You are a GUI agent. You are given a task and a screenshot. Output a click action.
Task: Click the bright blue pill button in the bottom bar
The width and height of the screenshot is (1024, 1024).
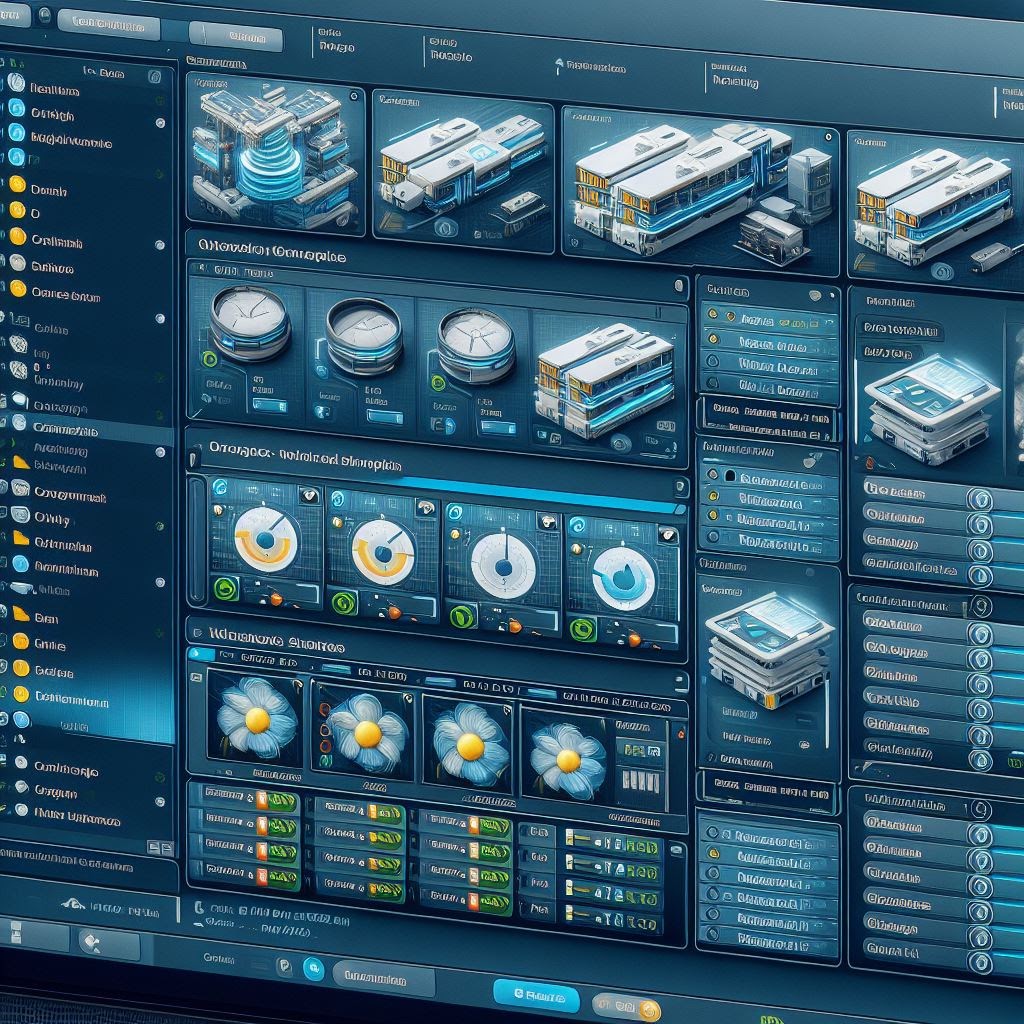[x=536, y=995]
